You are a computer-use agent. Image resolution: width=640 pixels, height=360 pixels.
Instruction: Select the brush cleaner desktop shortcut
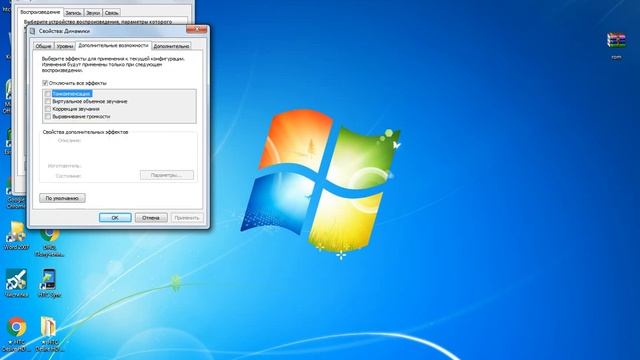[16, 283]
